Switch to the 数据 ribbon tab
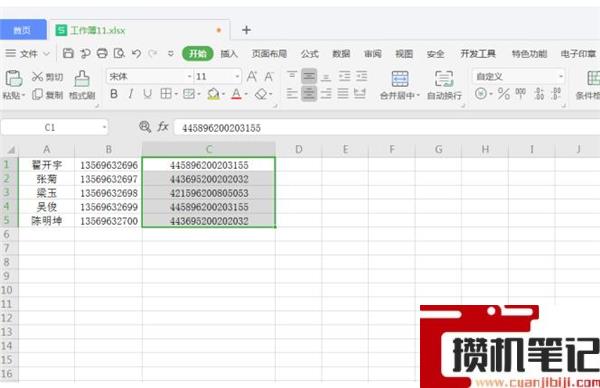600x388 pixels. (x=341, y=54)
